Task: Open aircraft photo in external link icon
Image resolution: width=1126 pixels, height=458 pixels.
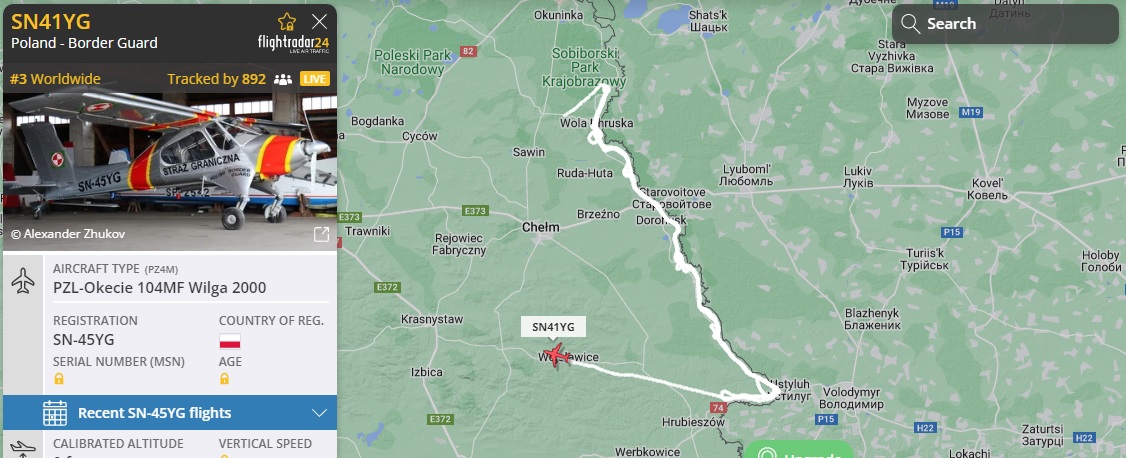Action: pos(321,234)
